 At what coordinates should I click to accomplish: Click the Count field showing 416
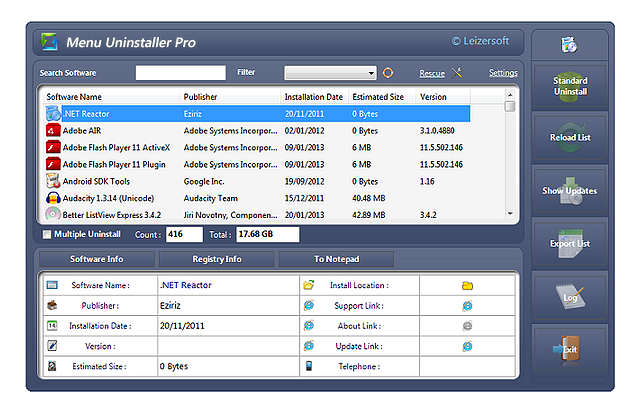tap(184, 234)
